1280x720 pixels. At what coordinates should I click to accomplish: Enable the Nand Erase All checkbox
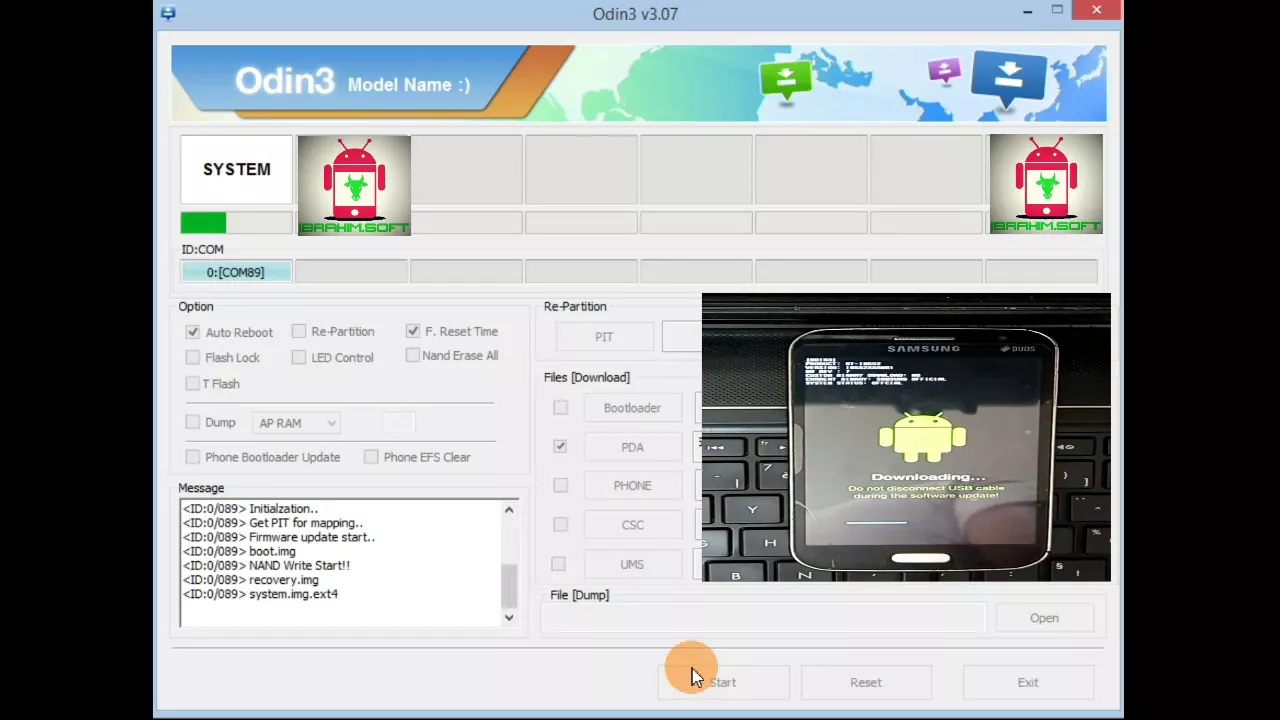pos(412,355)
